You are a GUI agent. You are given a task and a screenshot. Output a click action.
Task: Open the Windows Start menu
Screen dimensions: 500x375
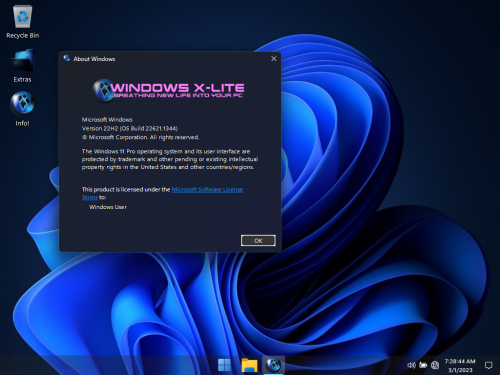tap(224, 365)
